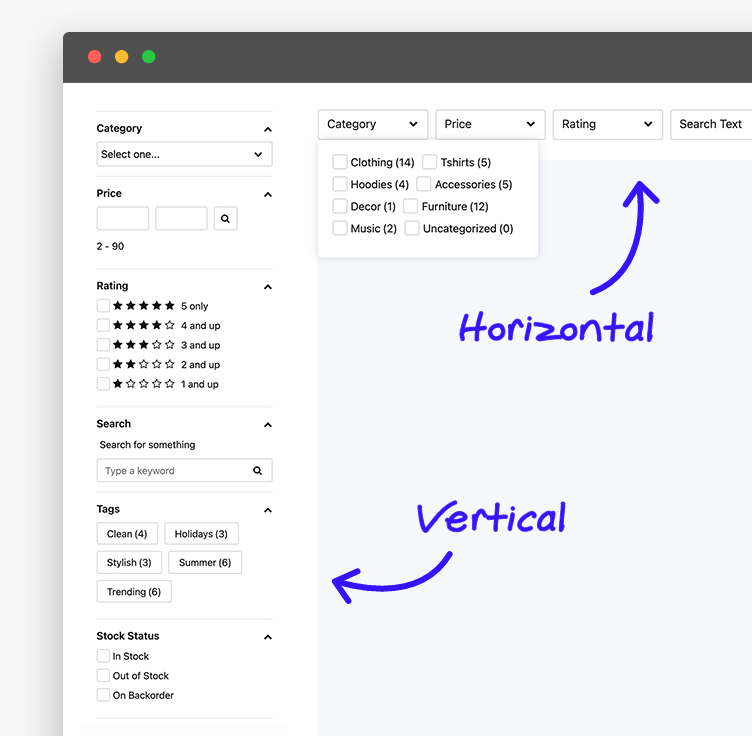This screenshot has height=736, width=752.
Task: Click the magnifier icon in keyword search field
Action: (257, 471)
